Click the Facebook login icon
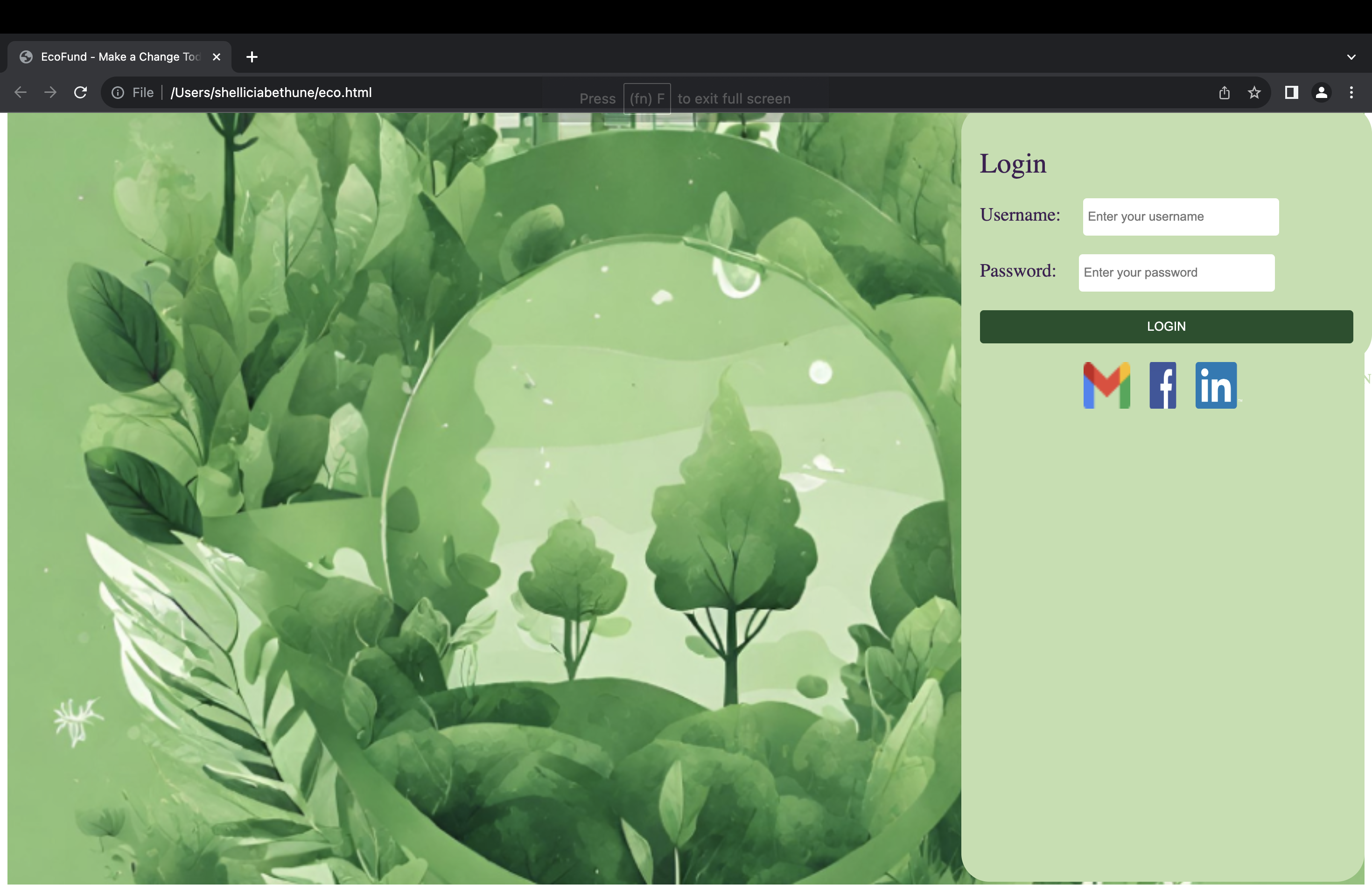This screenshot has height=892, width=1372. 1162,385
